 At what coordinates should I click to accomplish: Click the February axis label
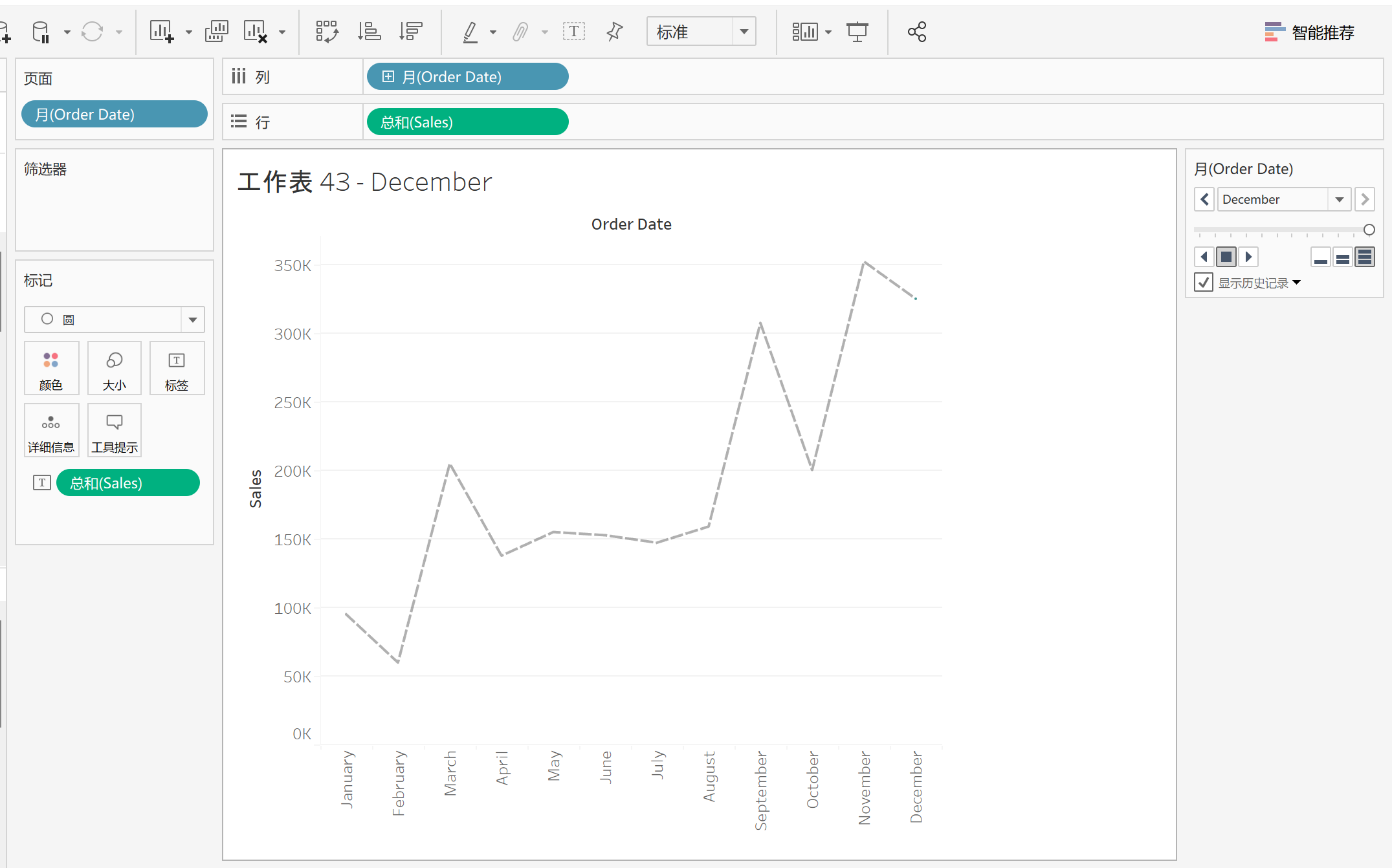(x=399, y=783)
